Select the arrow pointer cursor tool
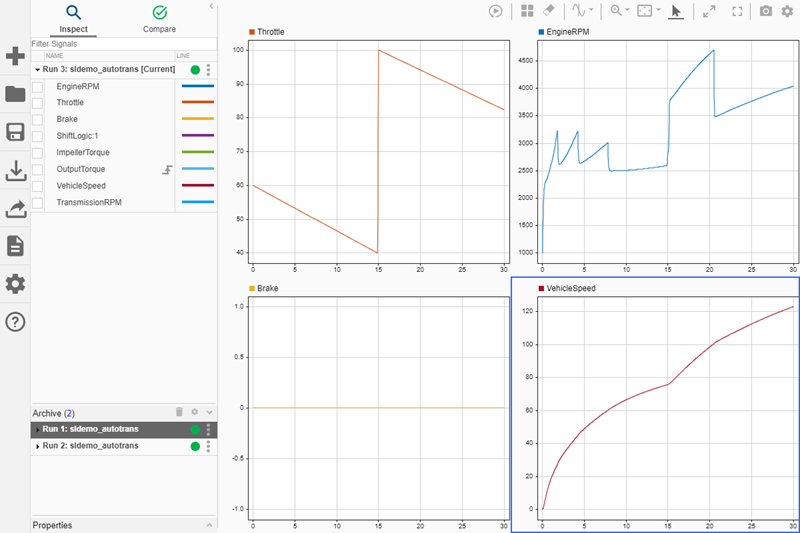 pyautogui.click(x=676, y=11)
